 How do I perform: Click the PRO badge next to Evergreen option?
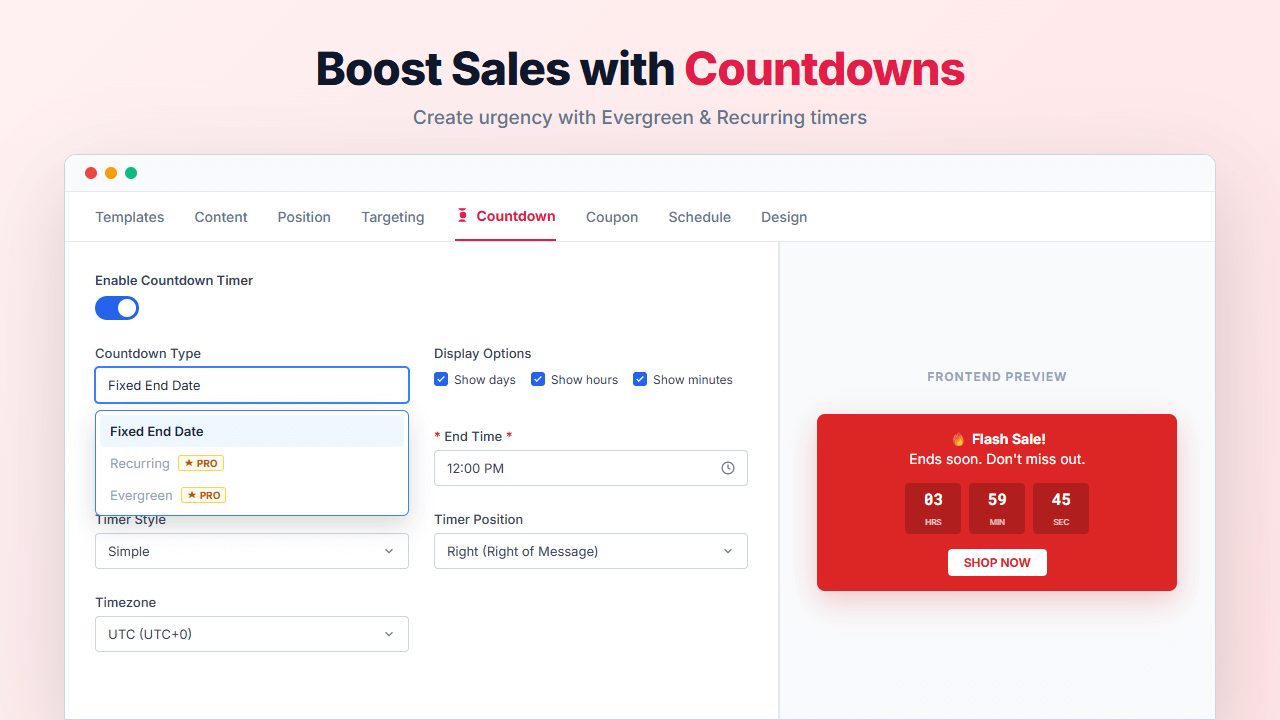[x=203, y=495]
